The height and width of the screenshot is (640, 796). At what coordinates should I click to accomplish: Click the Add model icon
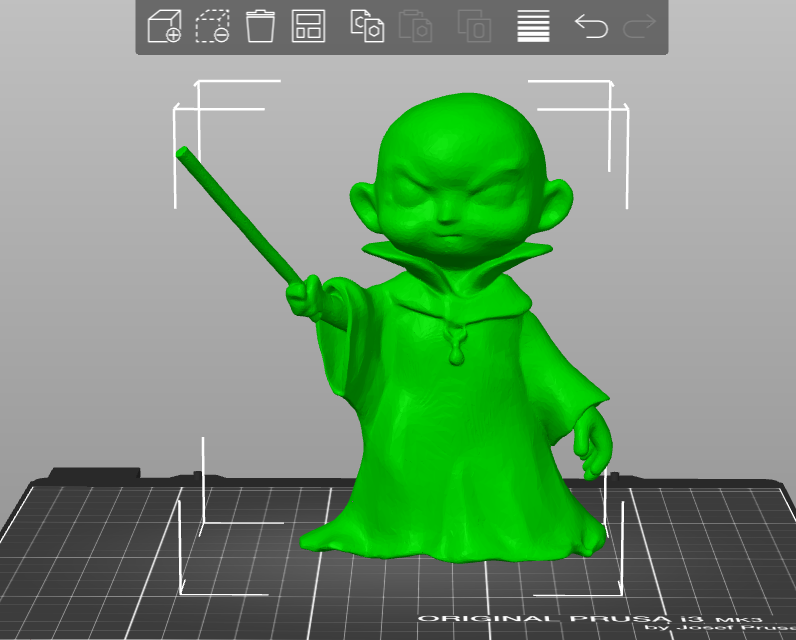(x=164, y=26)
